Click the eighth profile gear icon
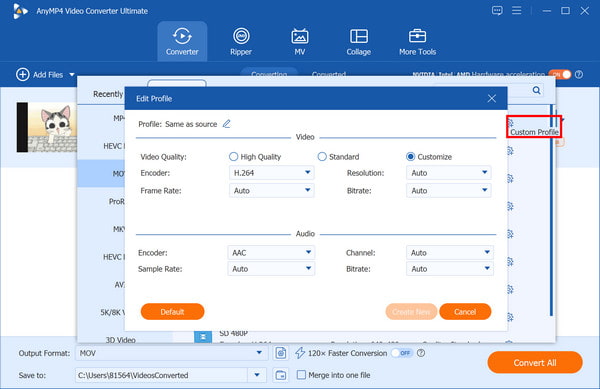Image resolution: width=600 pixels, height=389 pixels. pyautogui.click(x=510, y=317)
